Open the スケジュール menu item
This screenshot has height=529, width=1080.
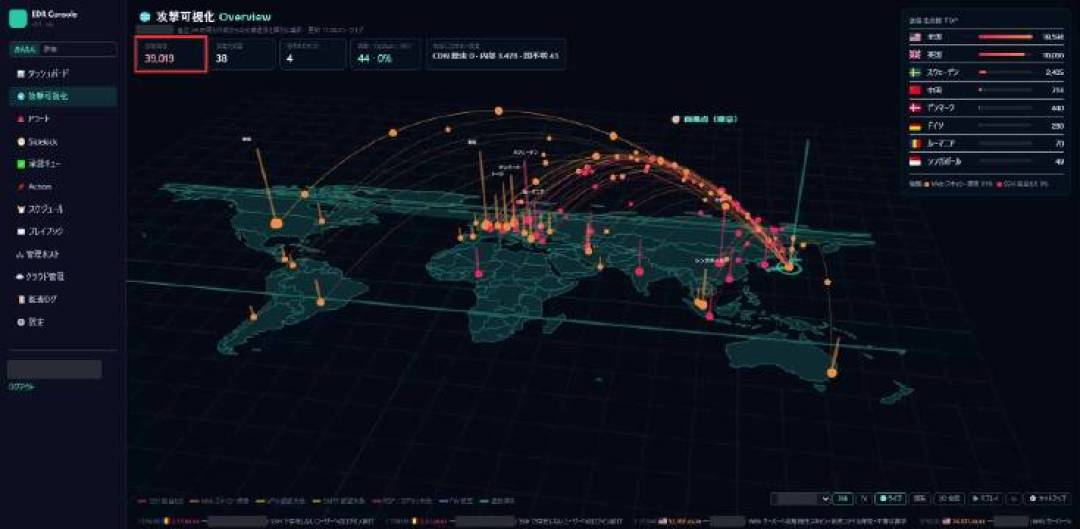(x=63, y=209)
